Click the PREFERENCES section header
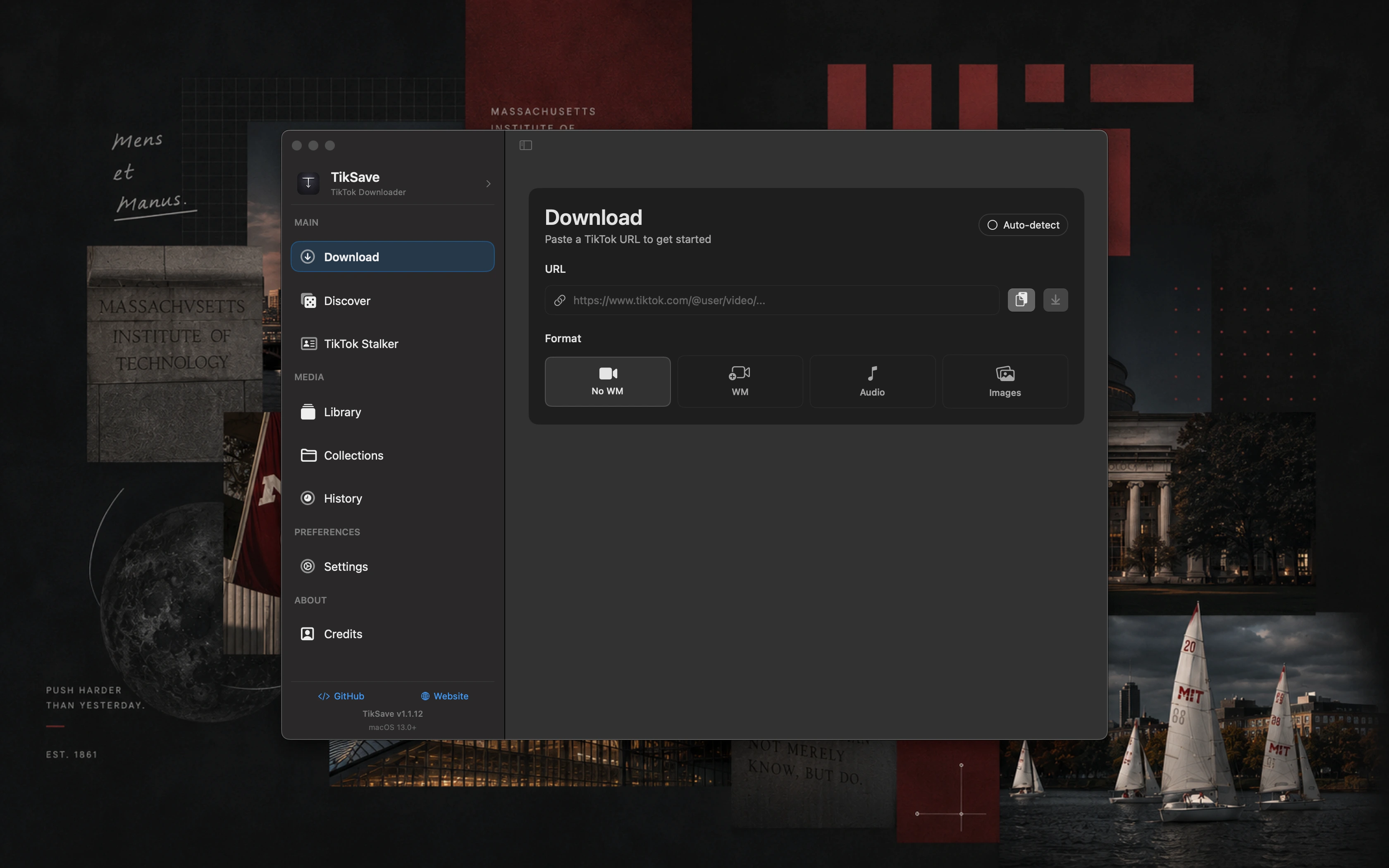1389x868 pixels. click(x=327, y=532)
